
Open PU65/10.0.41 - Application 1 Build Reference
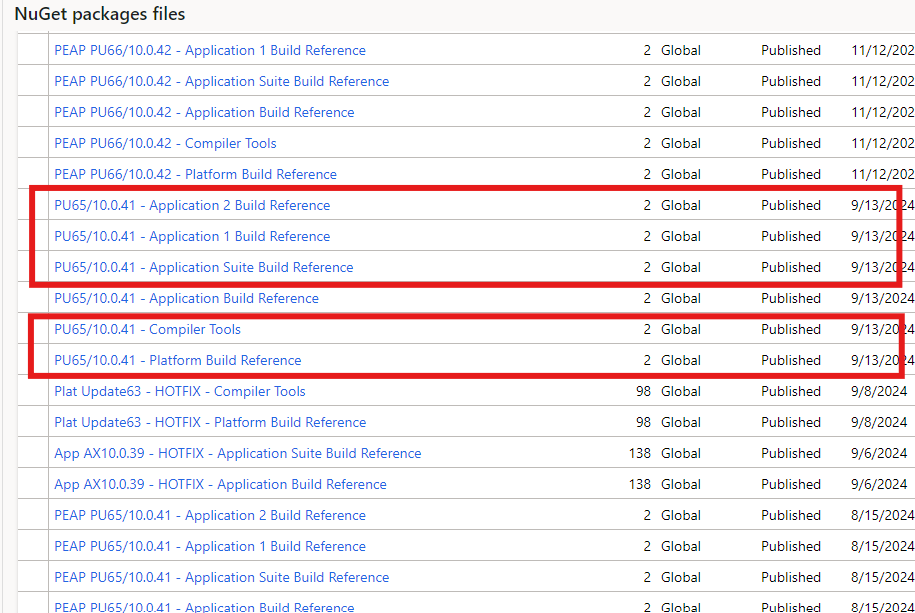pyautogui.click(x=192, y=236)
